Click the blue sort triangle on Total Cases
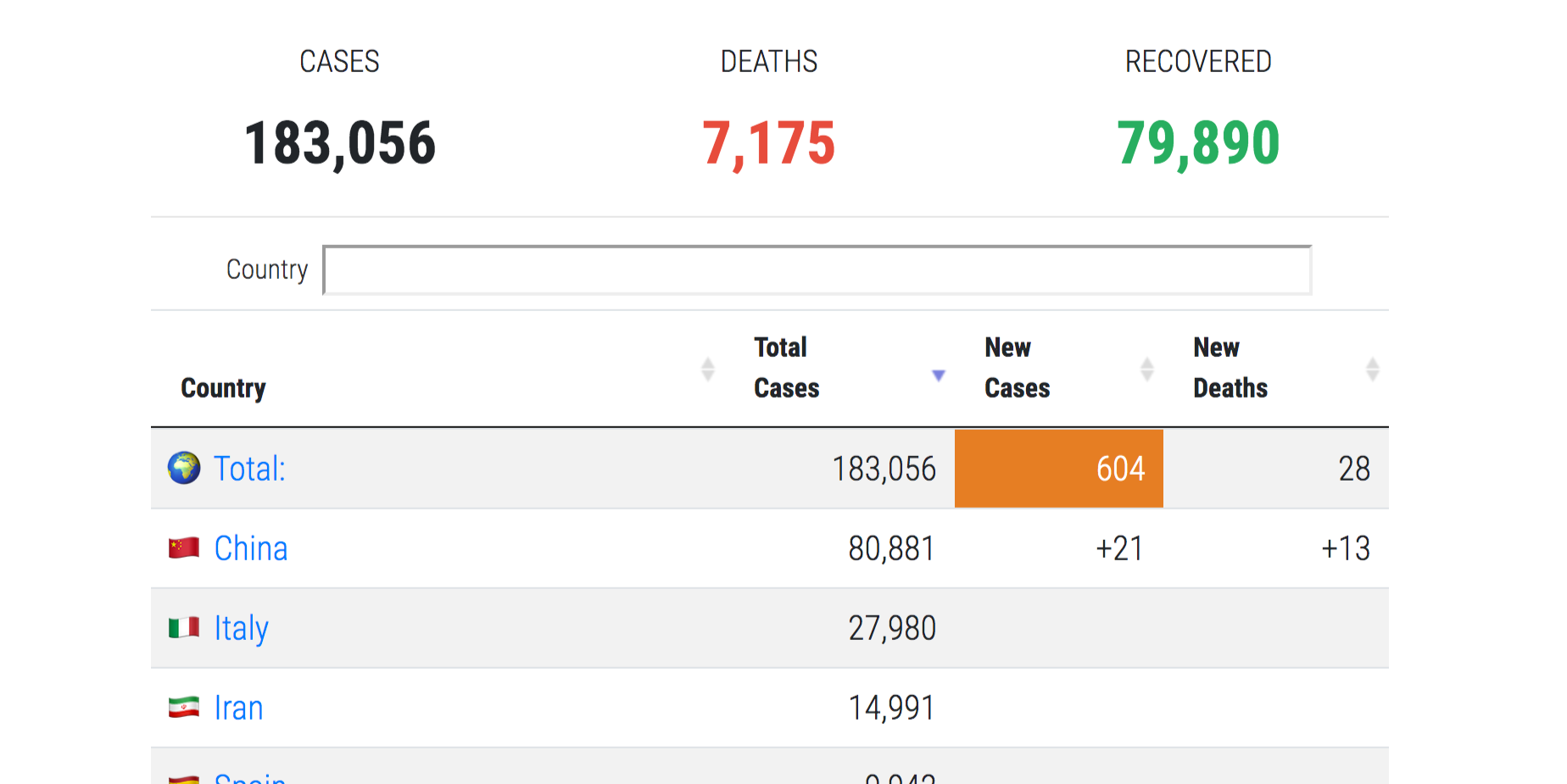The image size is (1567, 784). click(938, 374)
